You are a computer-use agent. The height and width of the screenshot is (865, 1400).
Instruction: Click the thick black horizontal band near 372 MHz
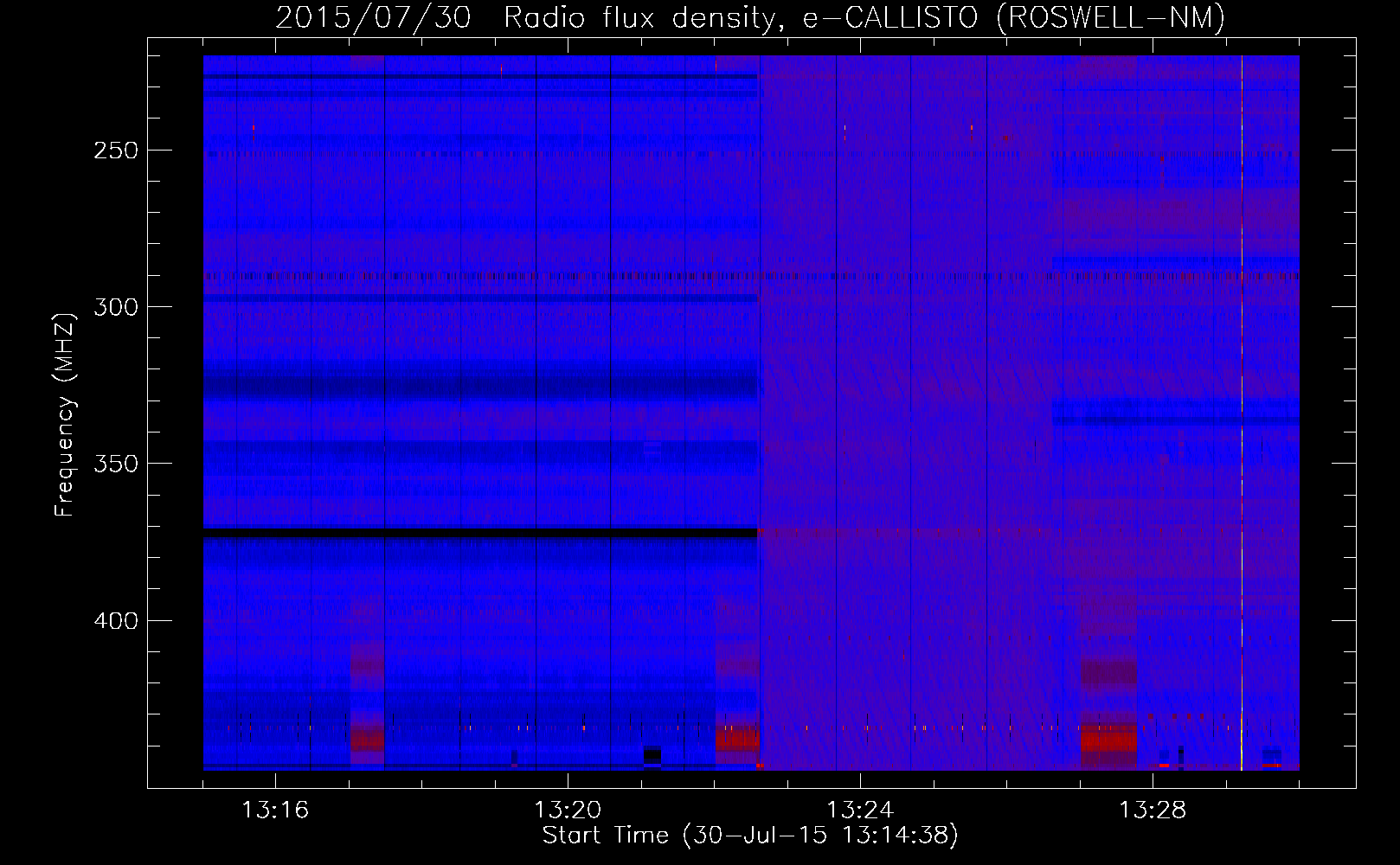tap(480, 534)
